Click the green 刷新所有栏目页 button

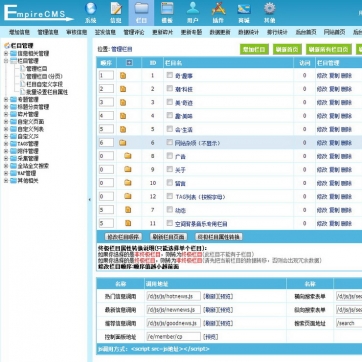(x=329, y=49)
